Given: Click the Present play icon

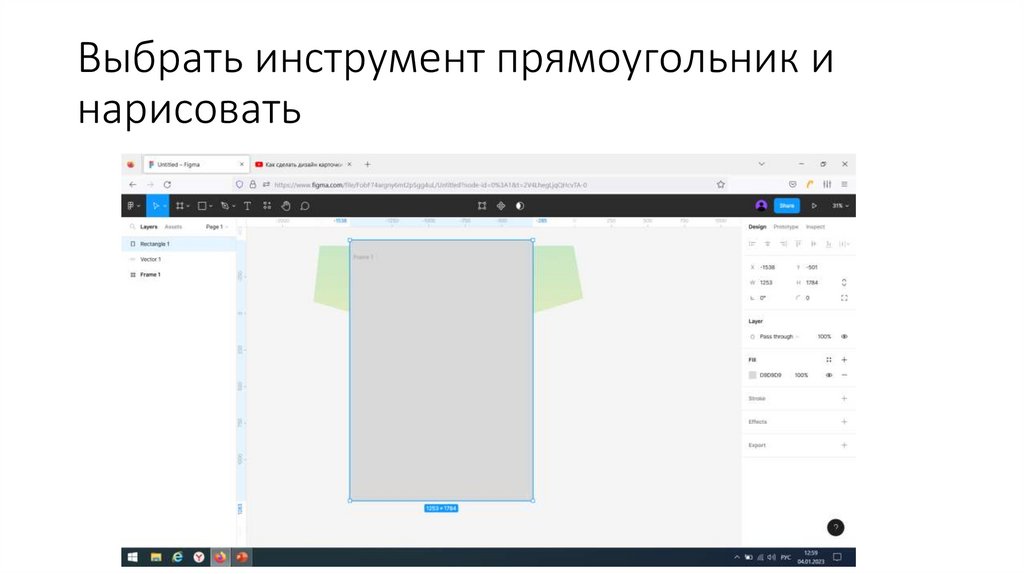Looking at the screenshot, I should [x=814, y=206].
